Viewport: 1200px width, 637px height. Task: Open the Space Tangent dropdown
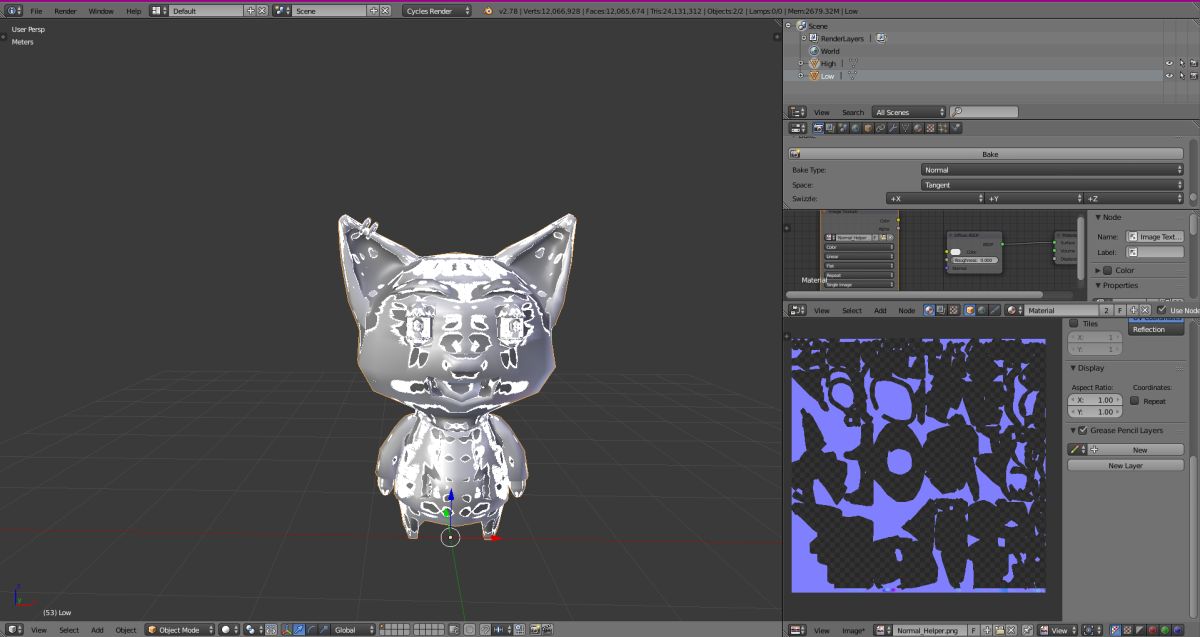point(1053,185)
